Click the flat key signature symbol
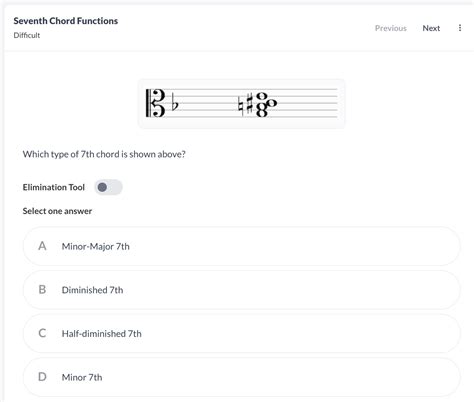This screenshot has height=402, width=474. [175, 102]
